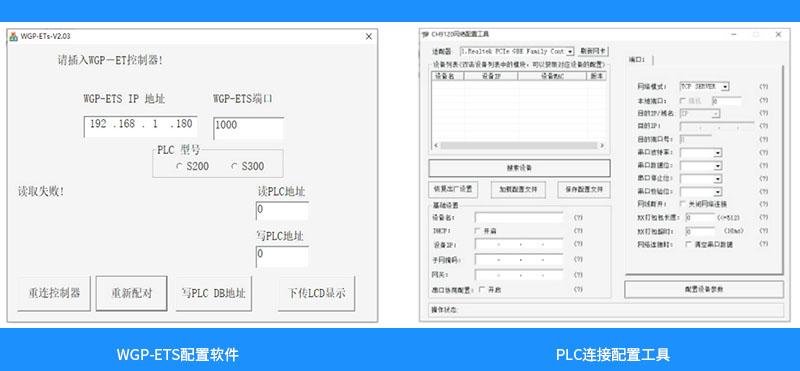Open the 目的IP/域名 type dropdown

(x=716, y=113)
